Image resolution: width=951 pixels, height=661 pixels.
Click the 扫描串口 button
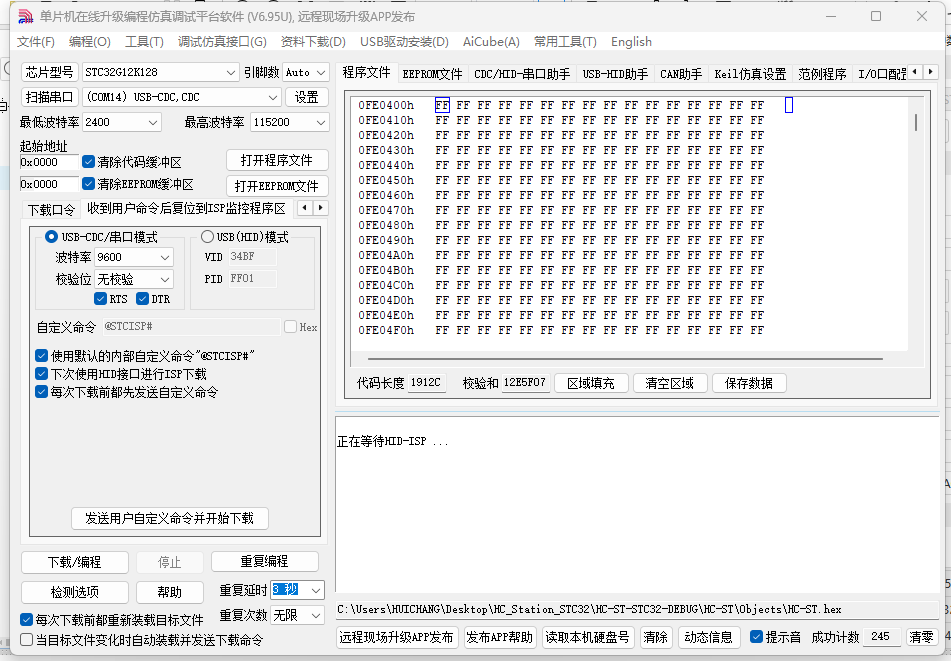49,97
